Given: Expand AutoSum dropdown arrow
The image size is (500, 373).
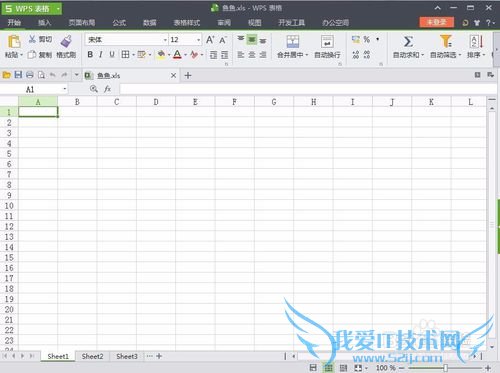Looking at the screenshot, I should click(x=422, y=55).
